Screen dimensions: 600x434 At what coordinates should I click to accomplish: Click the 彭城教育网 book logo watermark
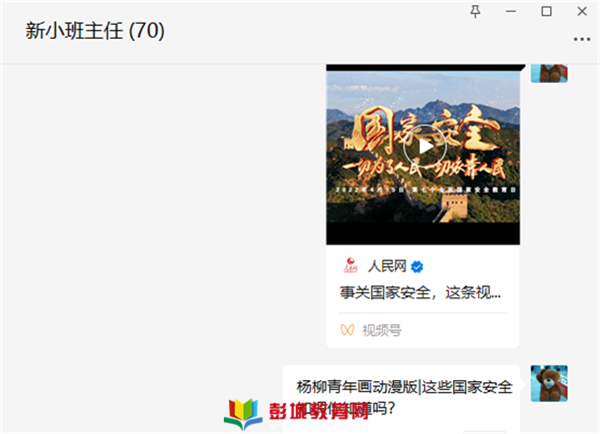coord(243,414)
